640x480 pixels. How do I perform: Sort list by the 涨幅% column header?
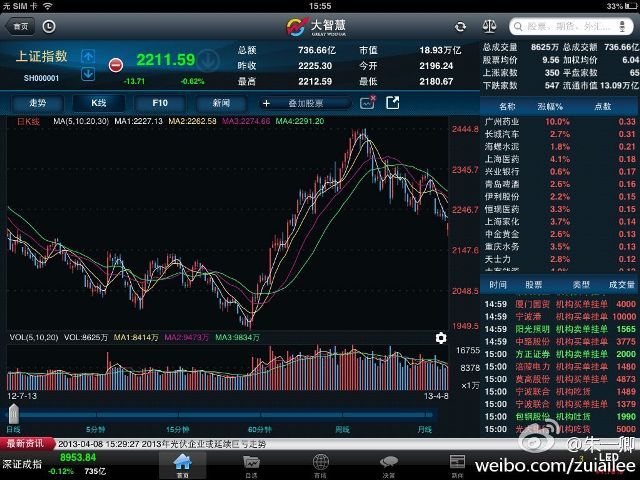coord(550,107)
